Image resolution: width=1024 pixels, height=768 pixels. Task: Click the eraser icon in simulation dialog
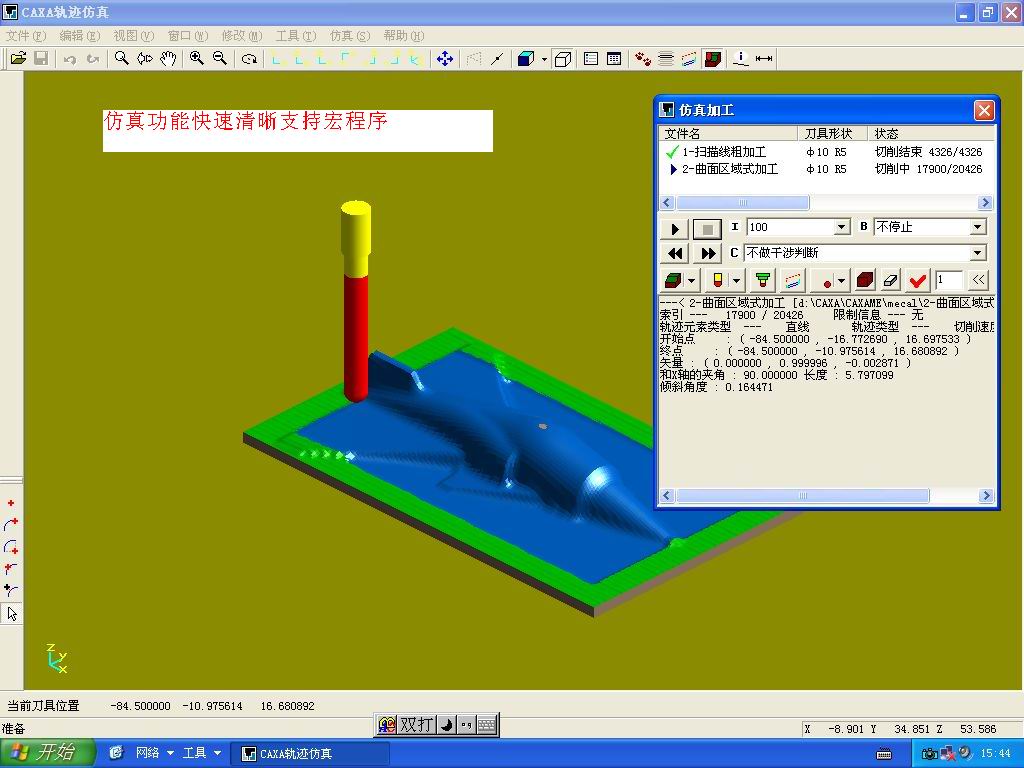click(891, 281)
